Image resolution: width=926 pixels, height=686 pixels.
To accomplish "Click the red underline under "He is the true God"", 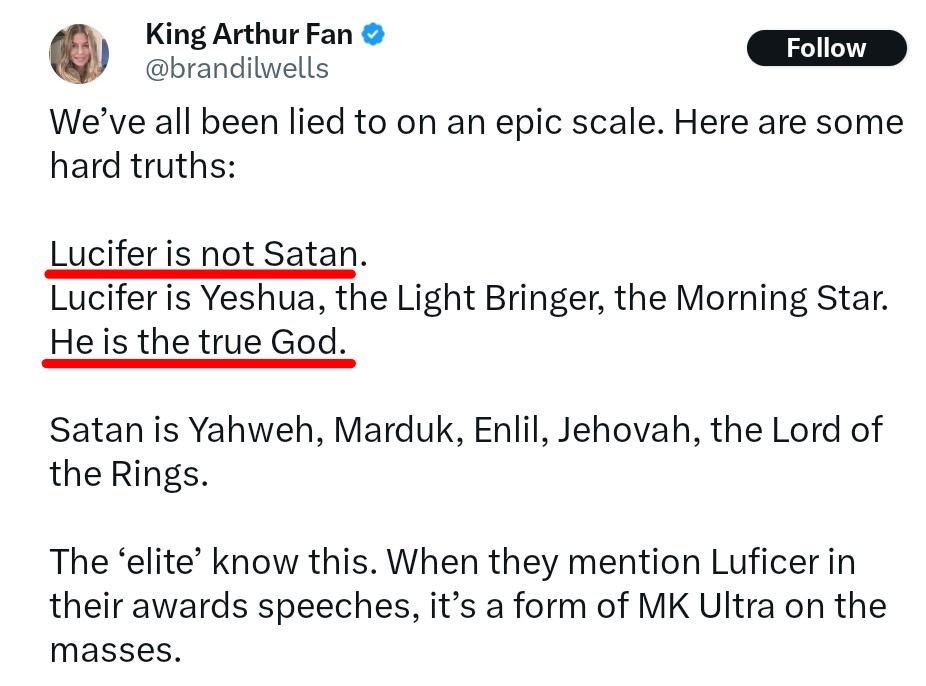I will tap(199, 363).
